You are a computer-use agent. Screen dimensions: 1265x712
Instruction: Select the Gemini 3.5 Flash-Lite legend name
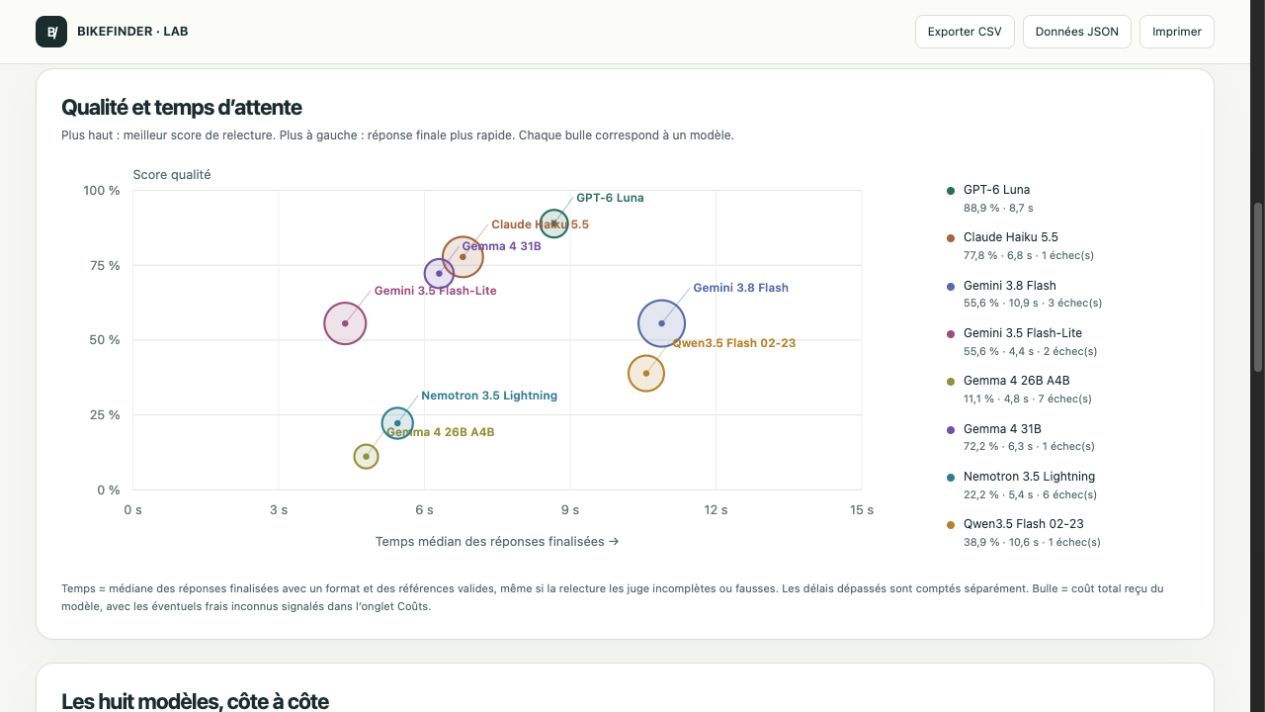[1022, 333]
